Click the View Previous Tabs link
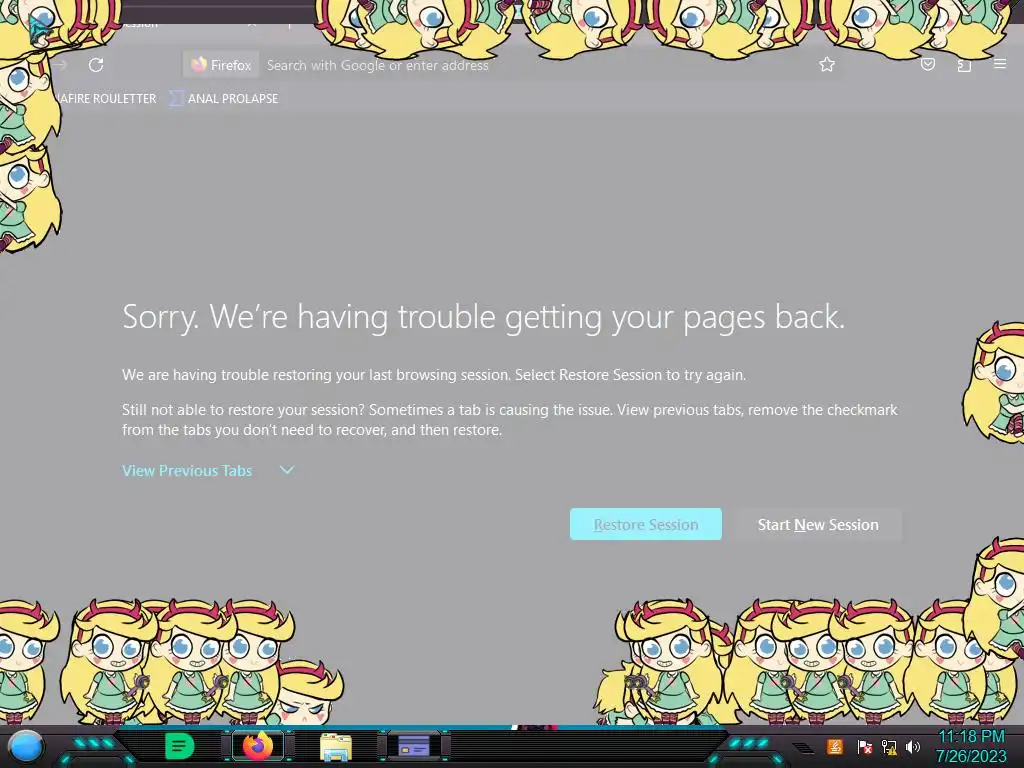The width and height of the screenshot is (1024, 768). pos(187,470)
